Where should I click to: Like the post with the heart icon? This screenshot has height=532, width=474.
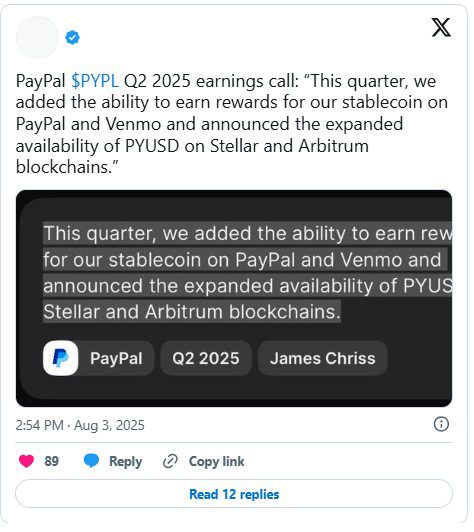coord(26,461)
